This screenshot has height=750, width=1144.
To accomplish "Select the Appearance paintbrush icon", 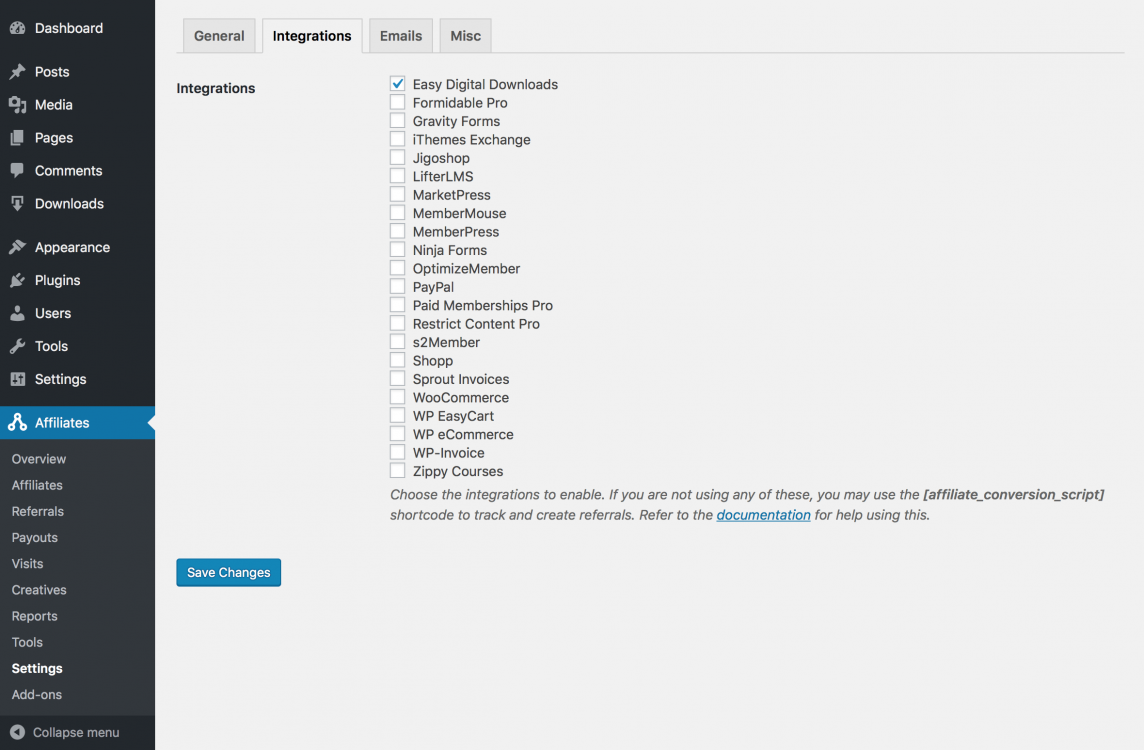I will click(x=18, y=247).
